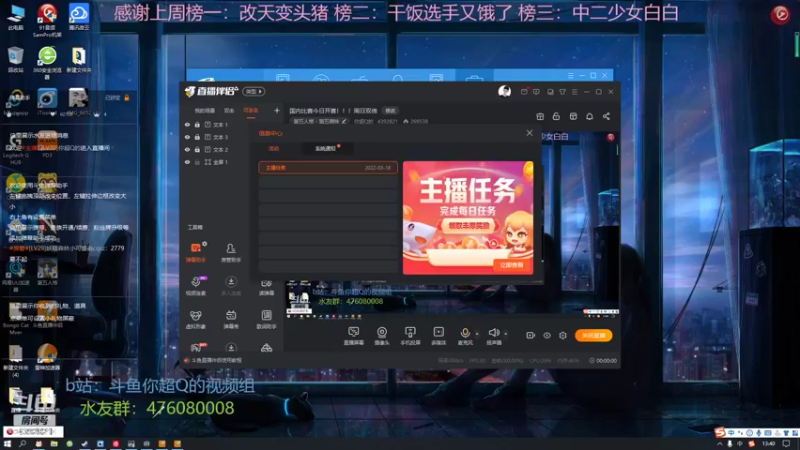Open the 主播任务 promotional banner image
This screenshot has height=450, width=800.
click(x=468, y=218)
